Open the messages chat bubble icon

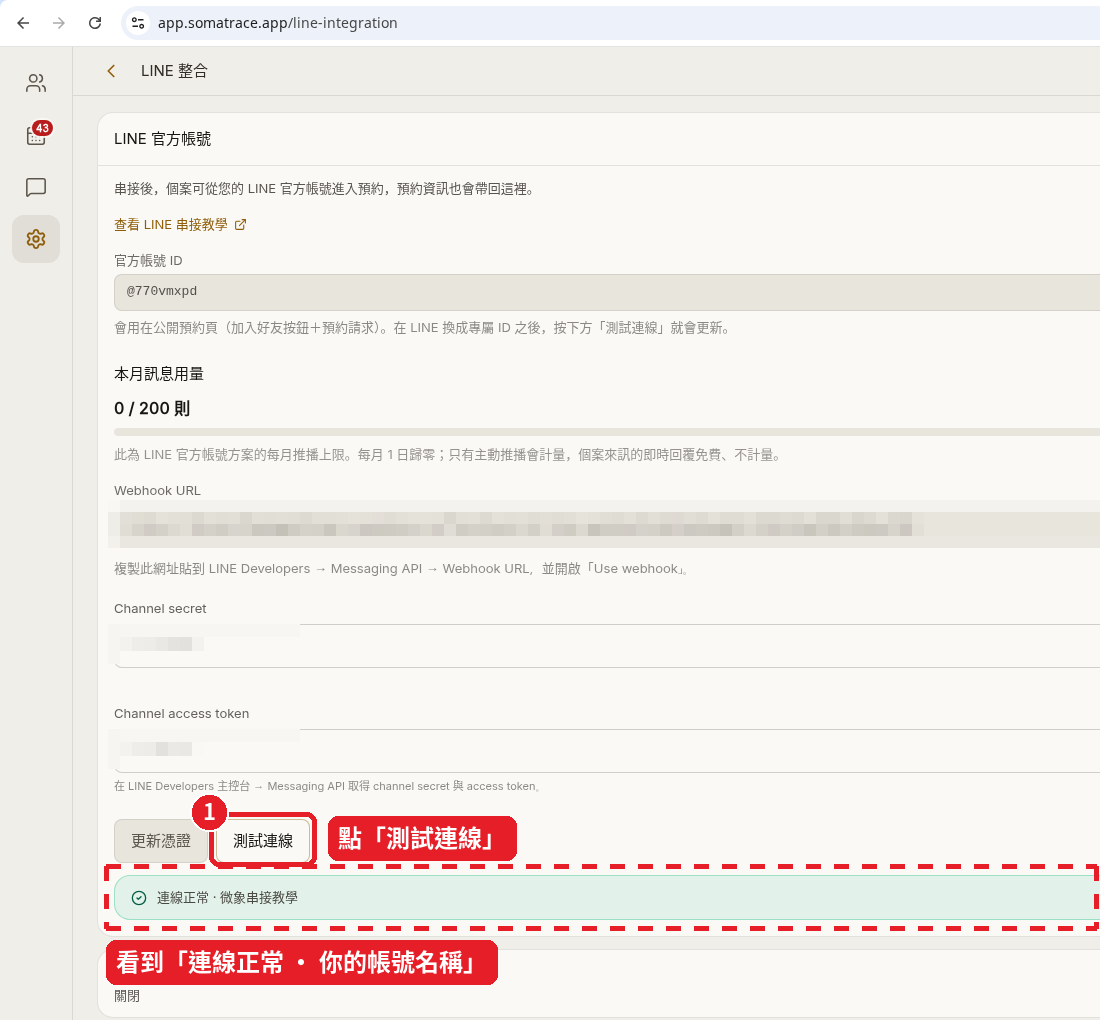pyautogui.click(x=36, y=187)
